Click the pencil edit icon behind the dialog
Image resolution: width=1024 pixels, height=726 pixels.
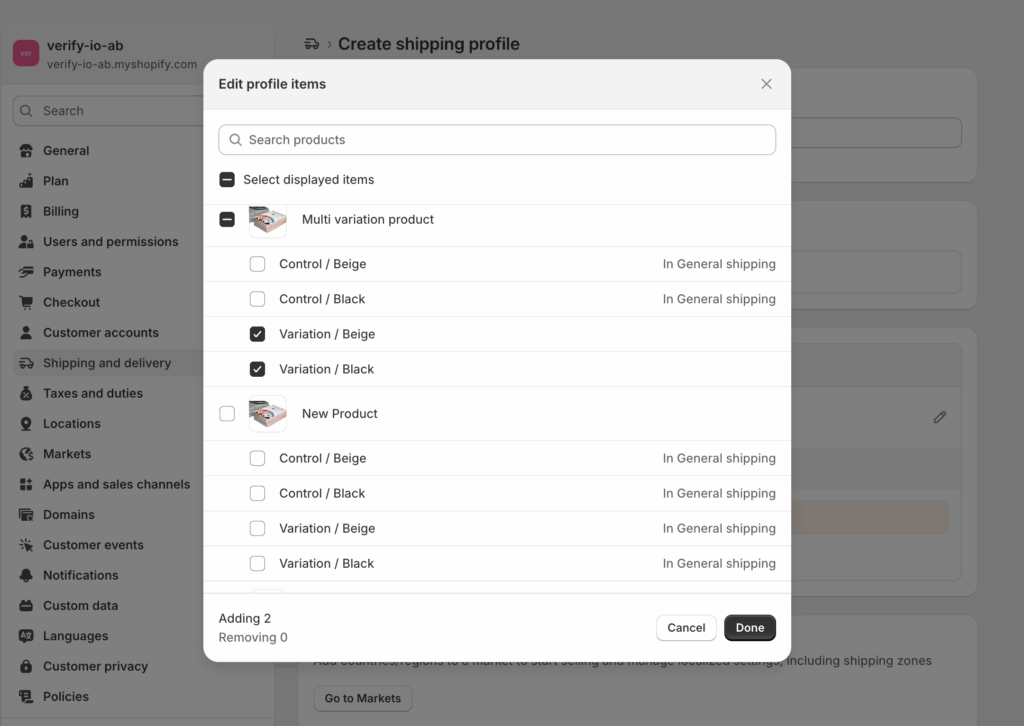pos(940,417)
